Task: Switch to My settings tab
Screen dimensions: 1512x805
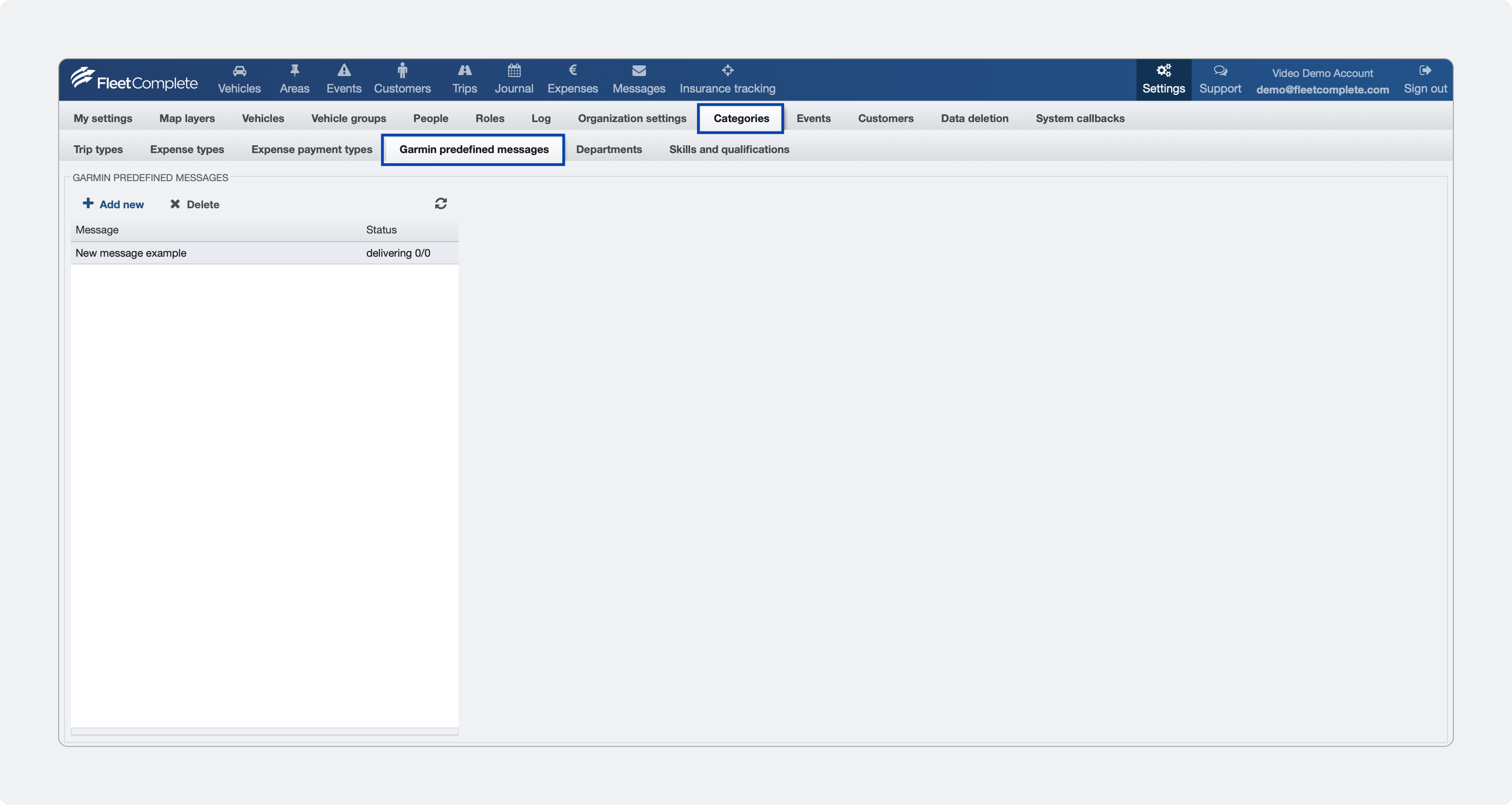Action: [x=103, y=118]
